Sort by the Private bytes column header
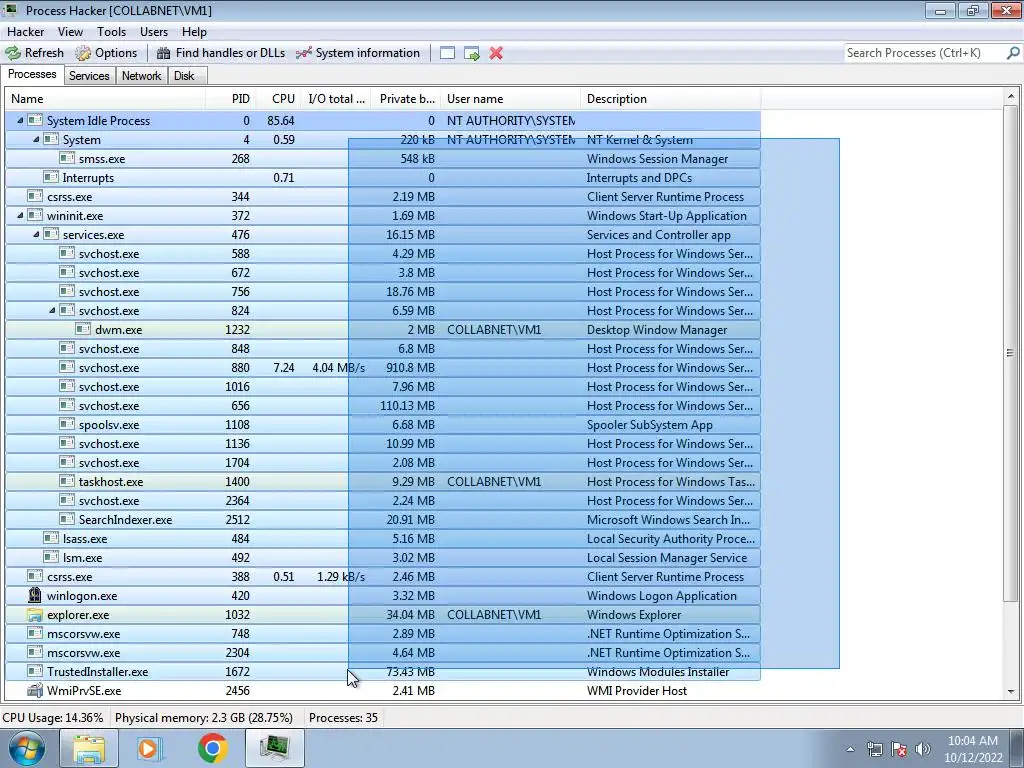This screenshot has width=1024, height=768. coord(406,99)
